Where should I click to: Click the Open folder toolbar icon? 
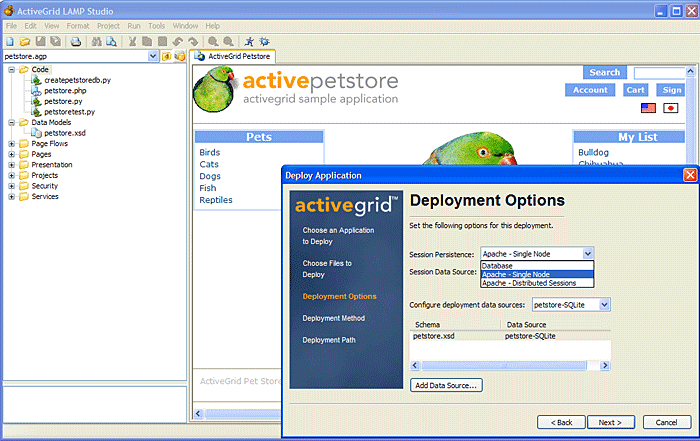(x=24, y=41)
